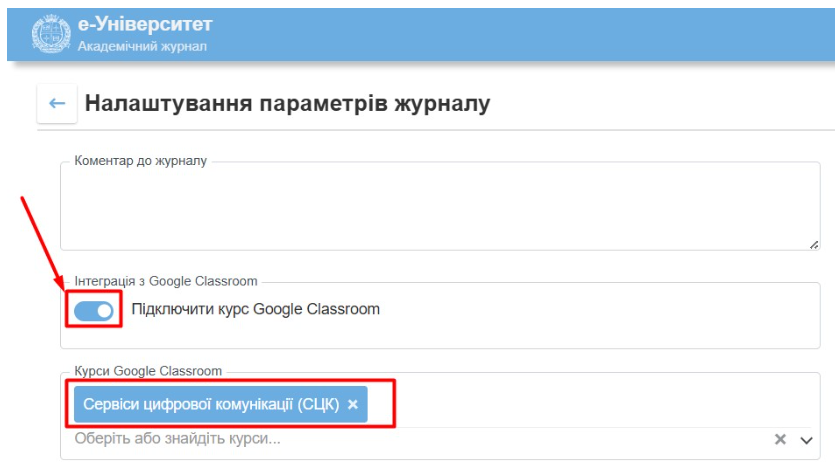Expand the courses dropdown chevron

click(x=806, y=440)
